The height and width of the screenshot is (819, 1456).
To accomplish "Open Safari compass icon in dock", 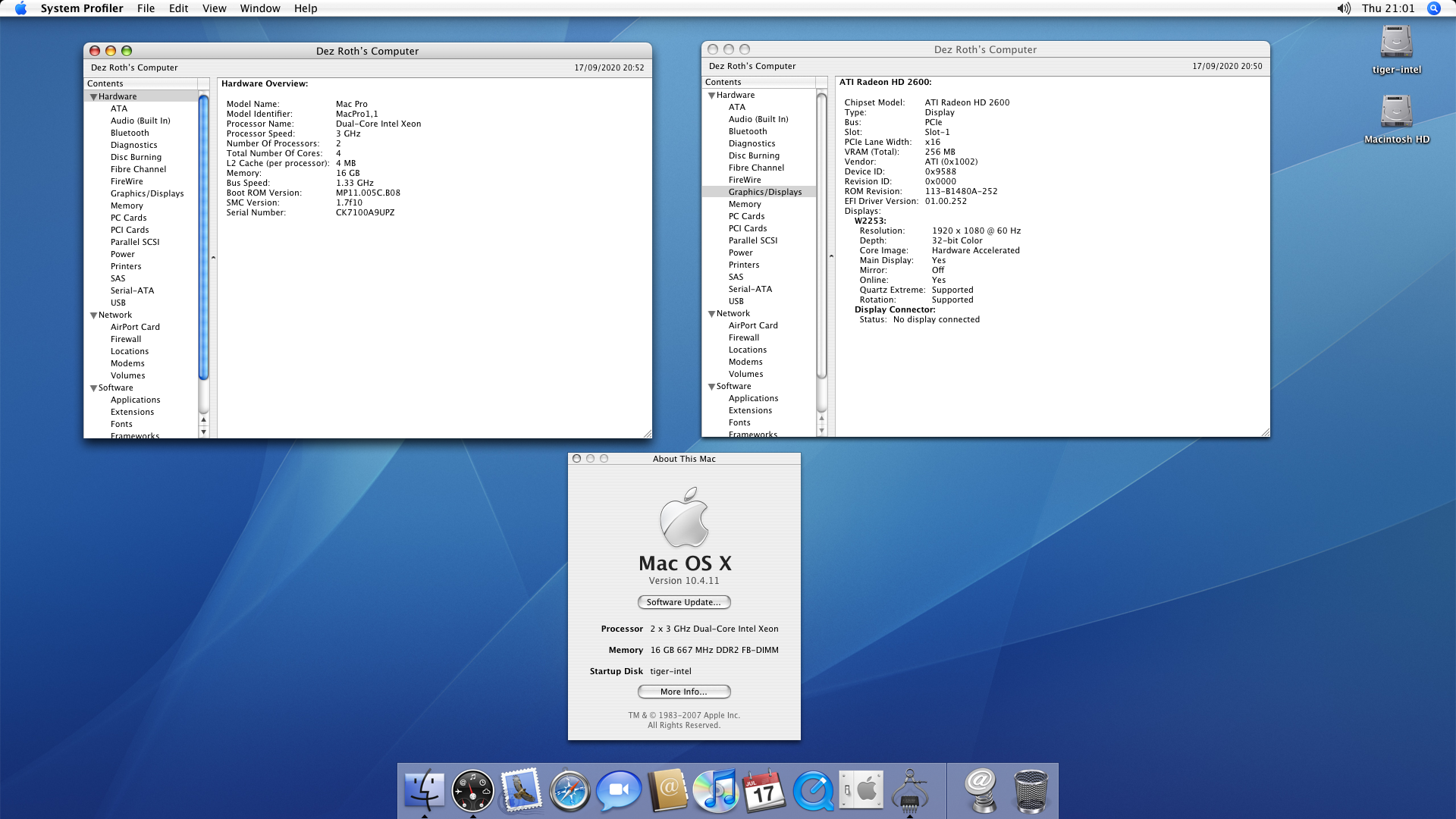I will click(x=570, y=790).
